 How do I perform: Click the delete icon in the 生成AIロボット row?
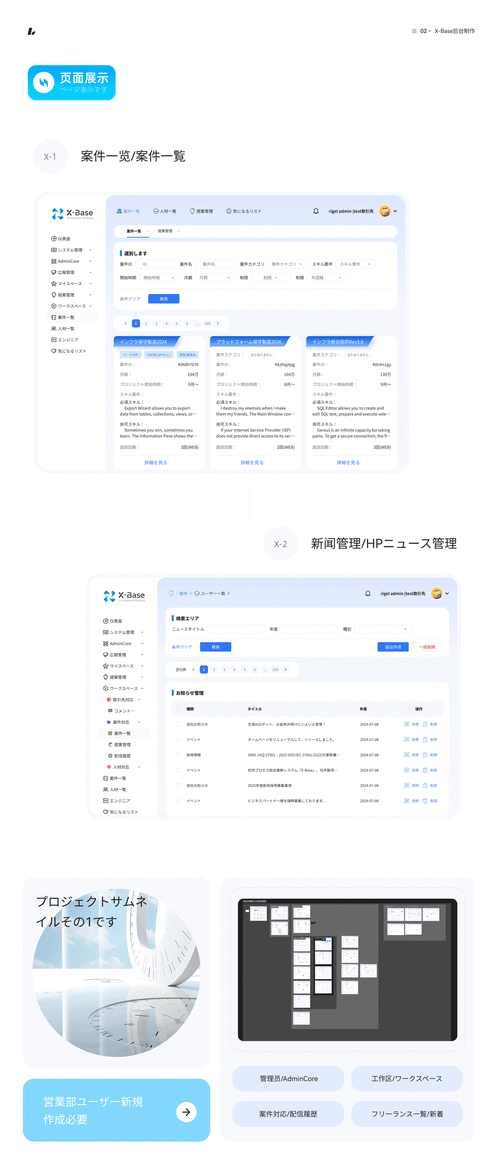(x=425, y=724)
